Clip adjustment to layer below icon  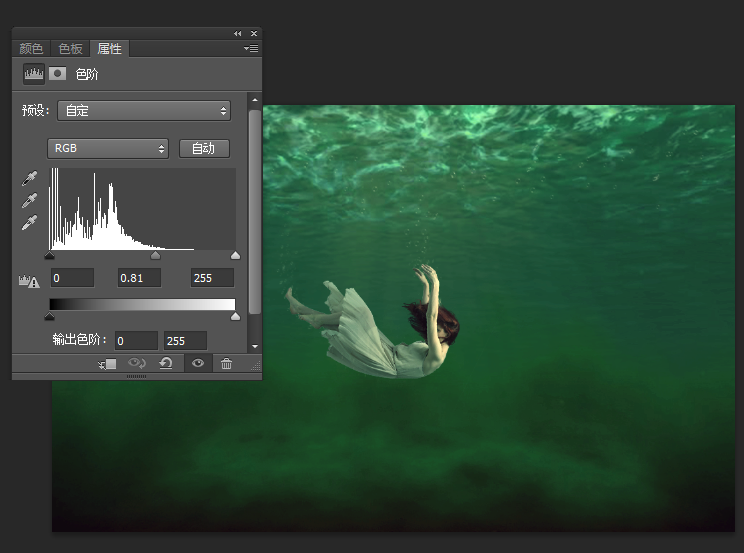[x=107, y=364]
